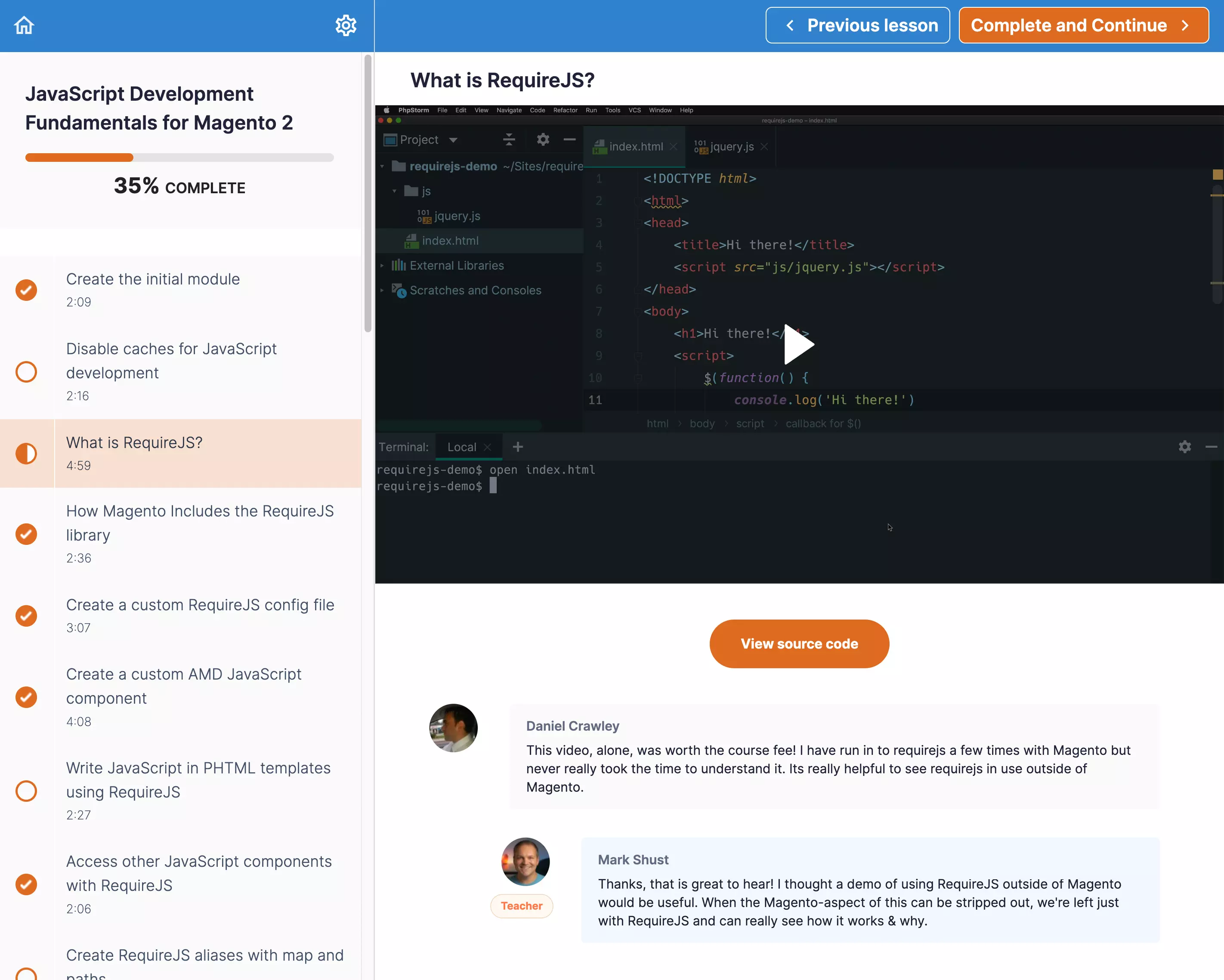The image size is (1224, 980).
Task: Mark Disable caches lesson complete
Action: (x=26, y=372)
